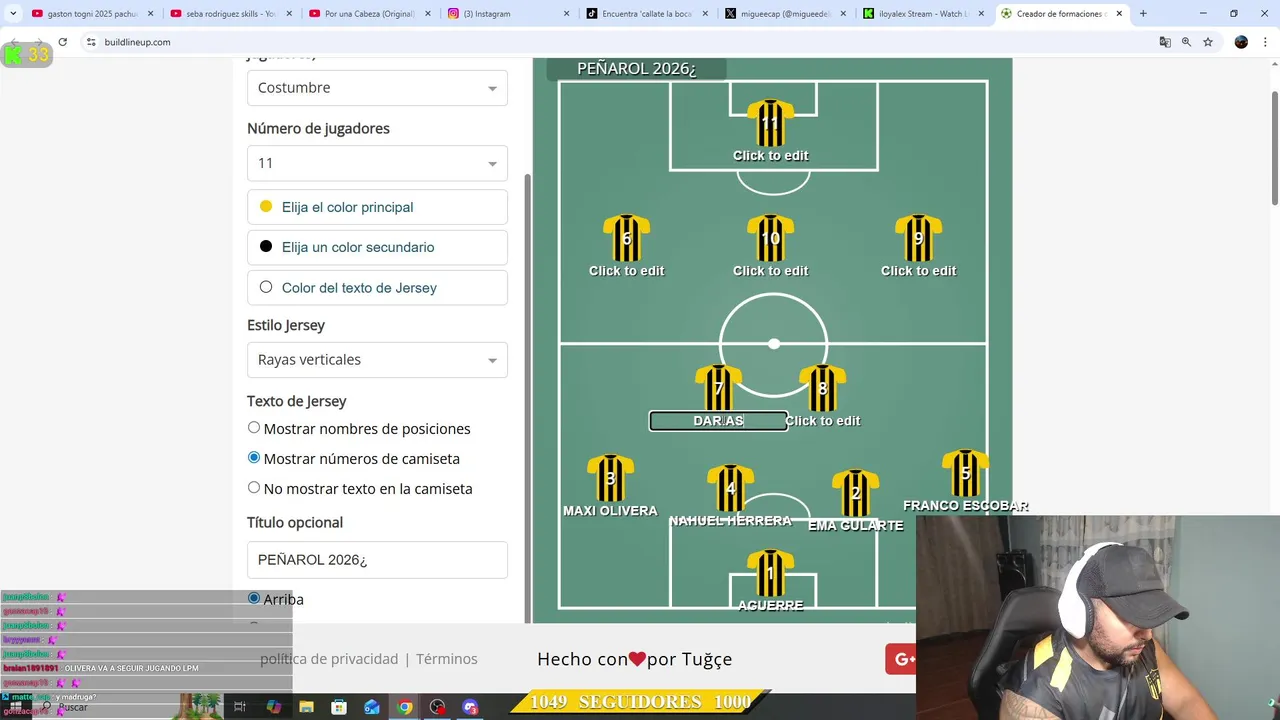
Task: Edit the FRANCO ESCOBAR name label
Action: [965, 506]
